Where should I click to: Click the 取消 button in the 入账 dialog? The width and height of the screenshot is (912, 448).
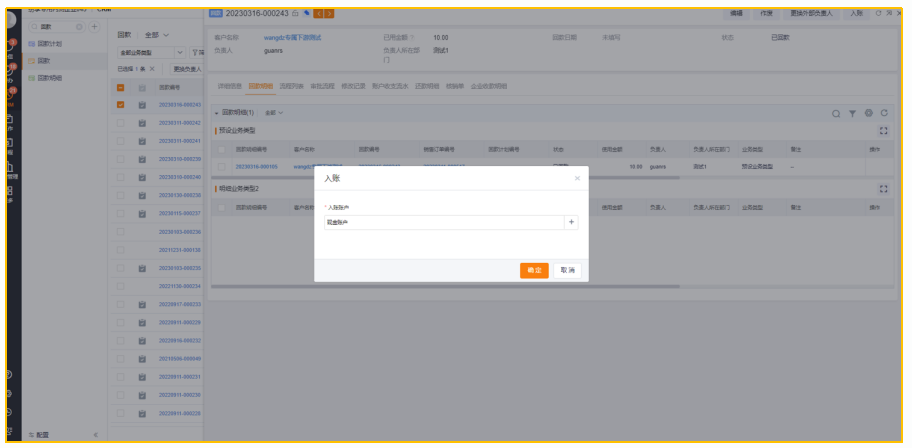click(567, 271)
